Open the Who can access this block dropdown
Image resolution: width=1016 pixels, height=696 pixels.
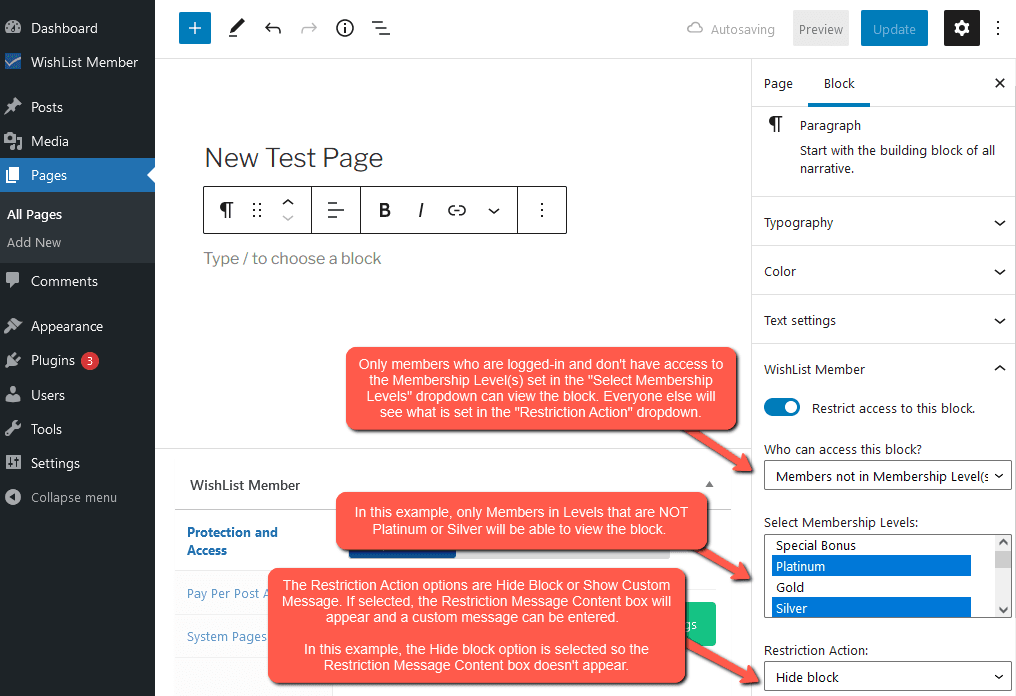(x=887, y=476)
